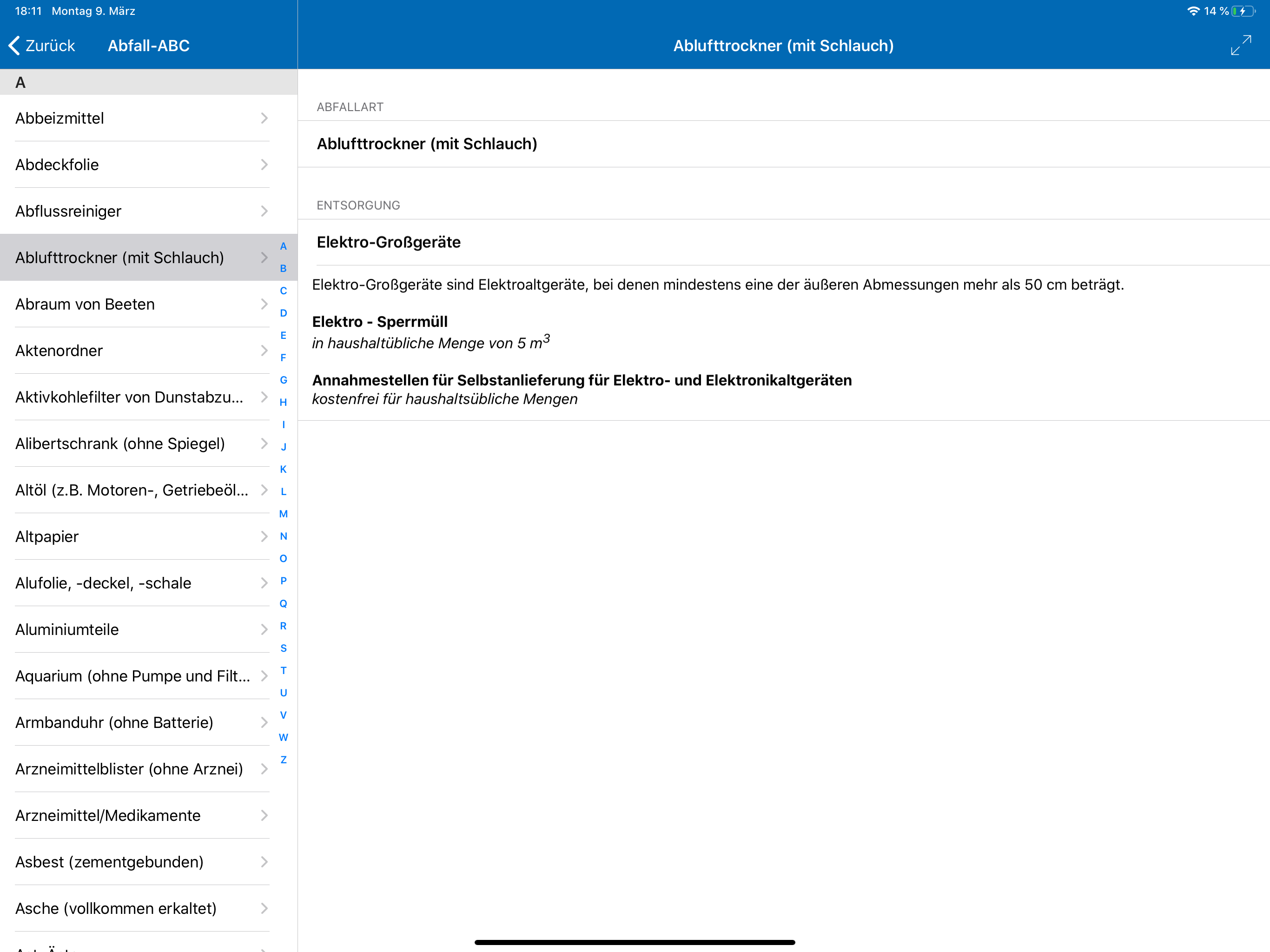The image size is (1270, 952).
Task: Select Ablufttrockner (mit Schlauch) row
Action: pos(149,258)
